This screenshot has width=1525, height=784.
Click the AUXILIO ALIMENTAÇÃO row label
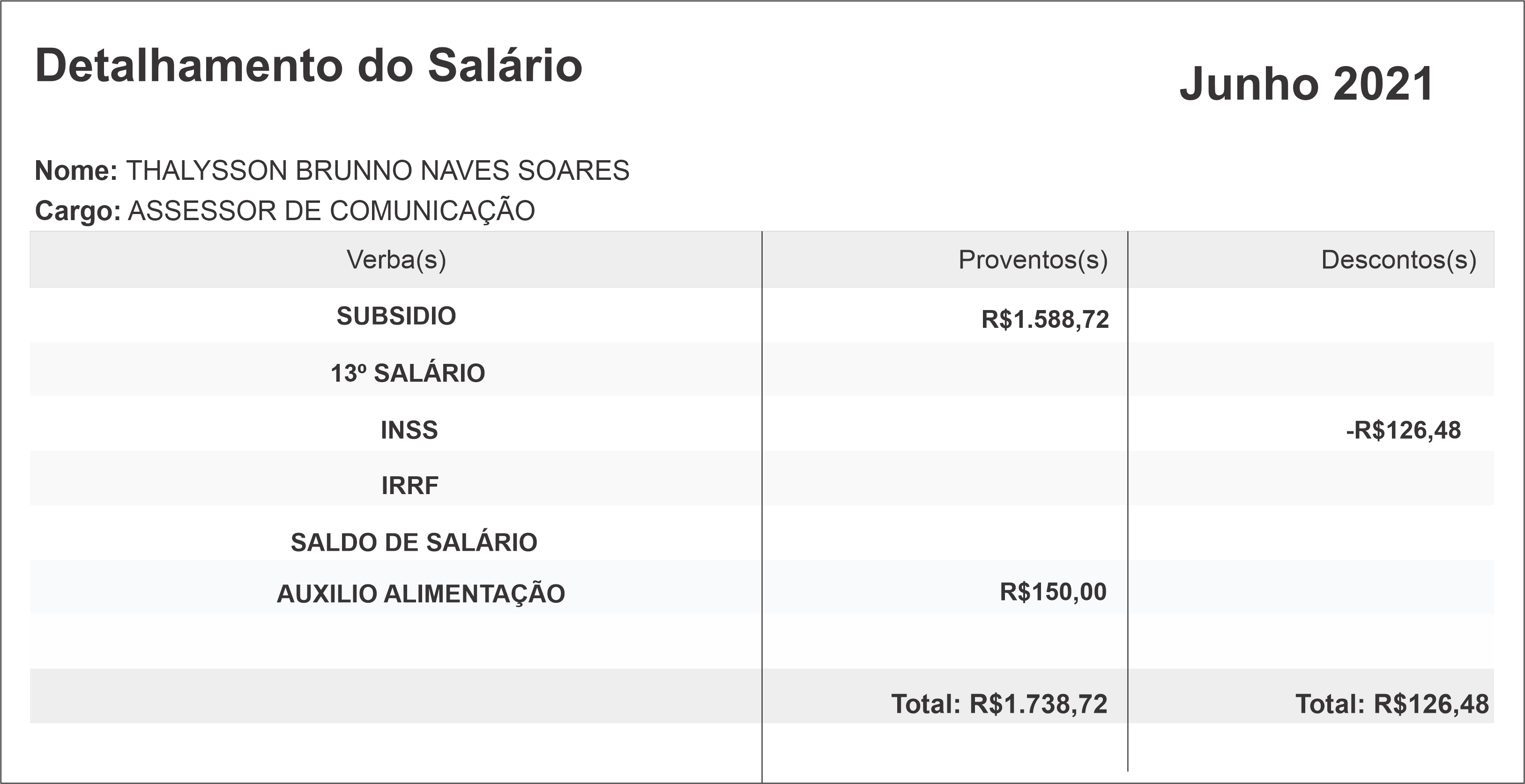[421, 594]
